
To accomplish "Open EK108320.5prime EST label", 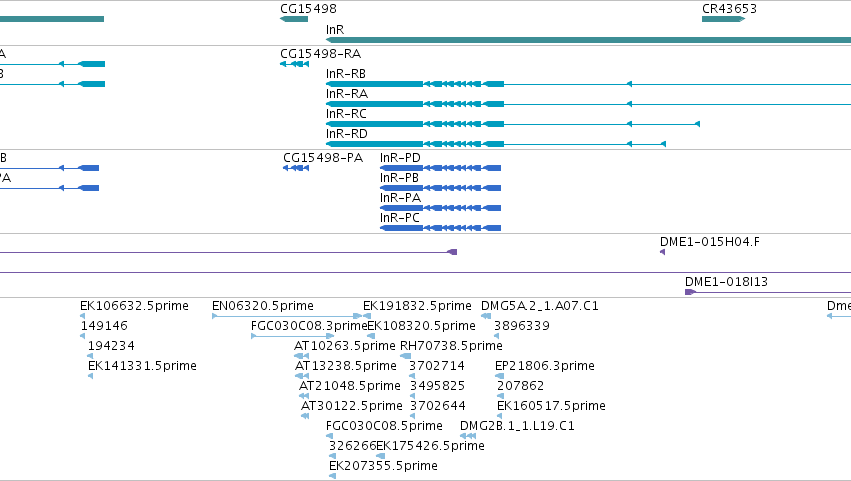I will tap(422, 326).
